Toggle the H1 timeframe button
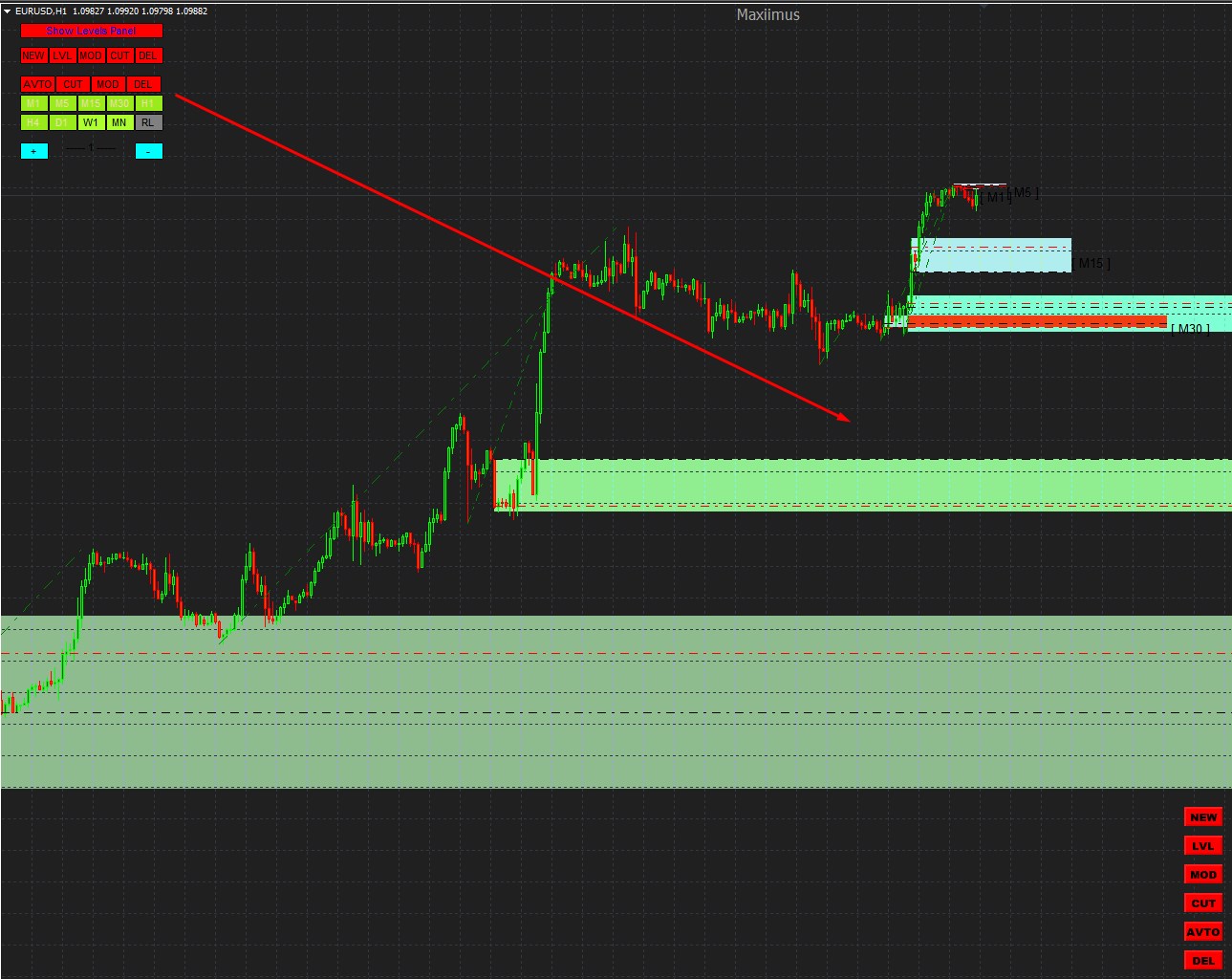The height and width of the screenshot is (979, 1232). [147, 103]
